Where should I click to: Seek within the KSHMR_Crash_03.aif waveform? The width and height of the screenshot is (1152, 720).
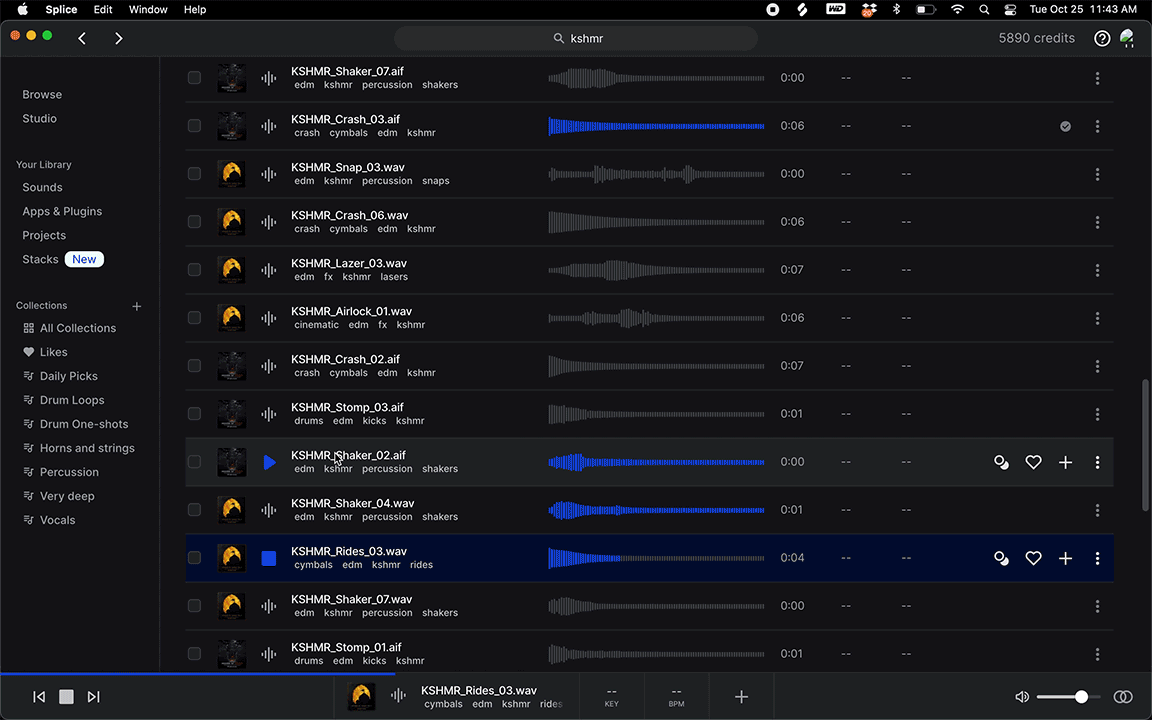tap(656, 126)
